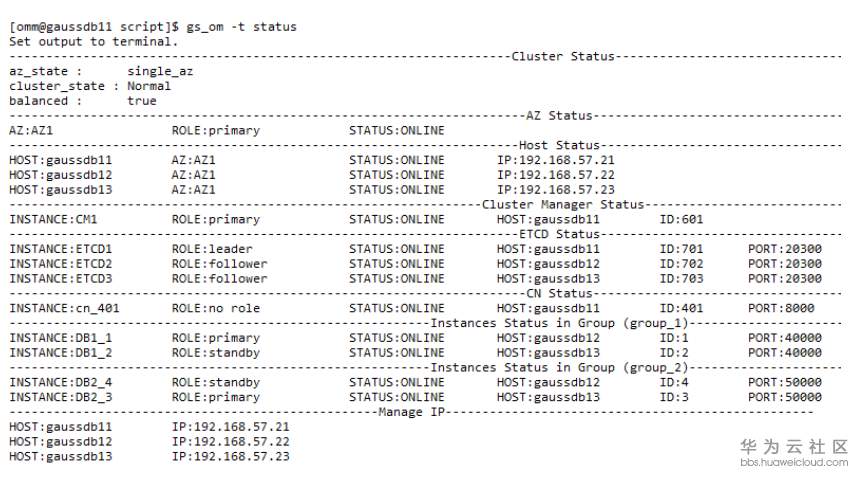Select the single_az value of az_state
Screen dimensions: 862x477
pos(160,72)
